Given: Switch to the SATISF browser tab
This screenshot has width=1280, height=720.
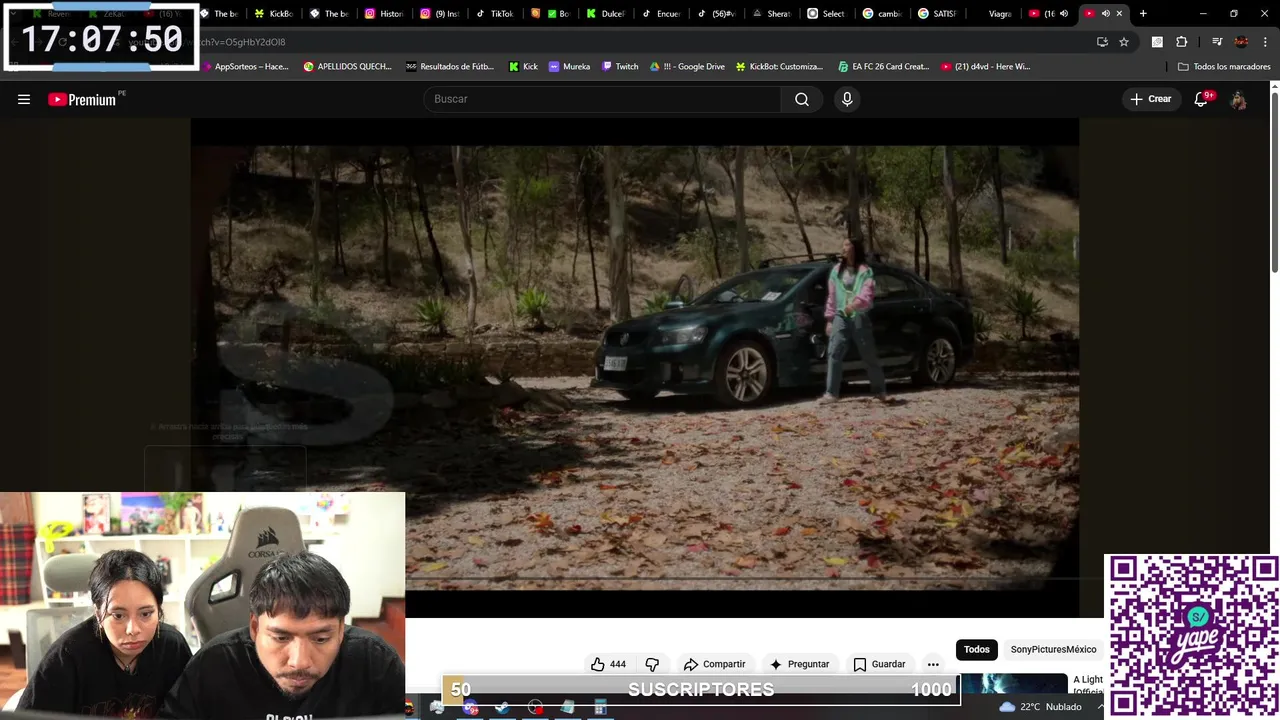Looking at the screenshot, I should pos(937,14).
